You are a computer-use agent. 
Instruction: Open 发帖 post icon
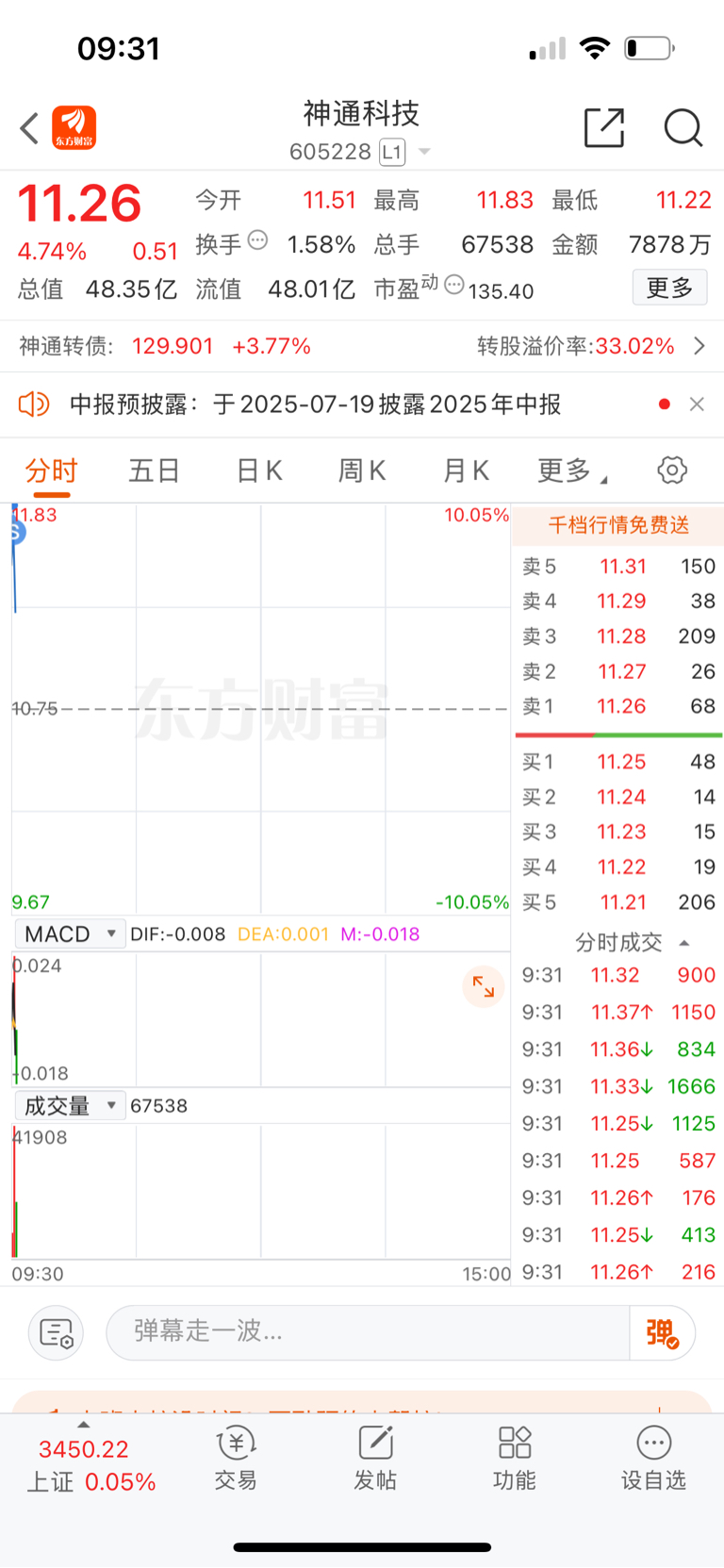[x=375, y=1458]
